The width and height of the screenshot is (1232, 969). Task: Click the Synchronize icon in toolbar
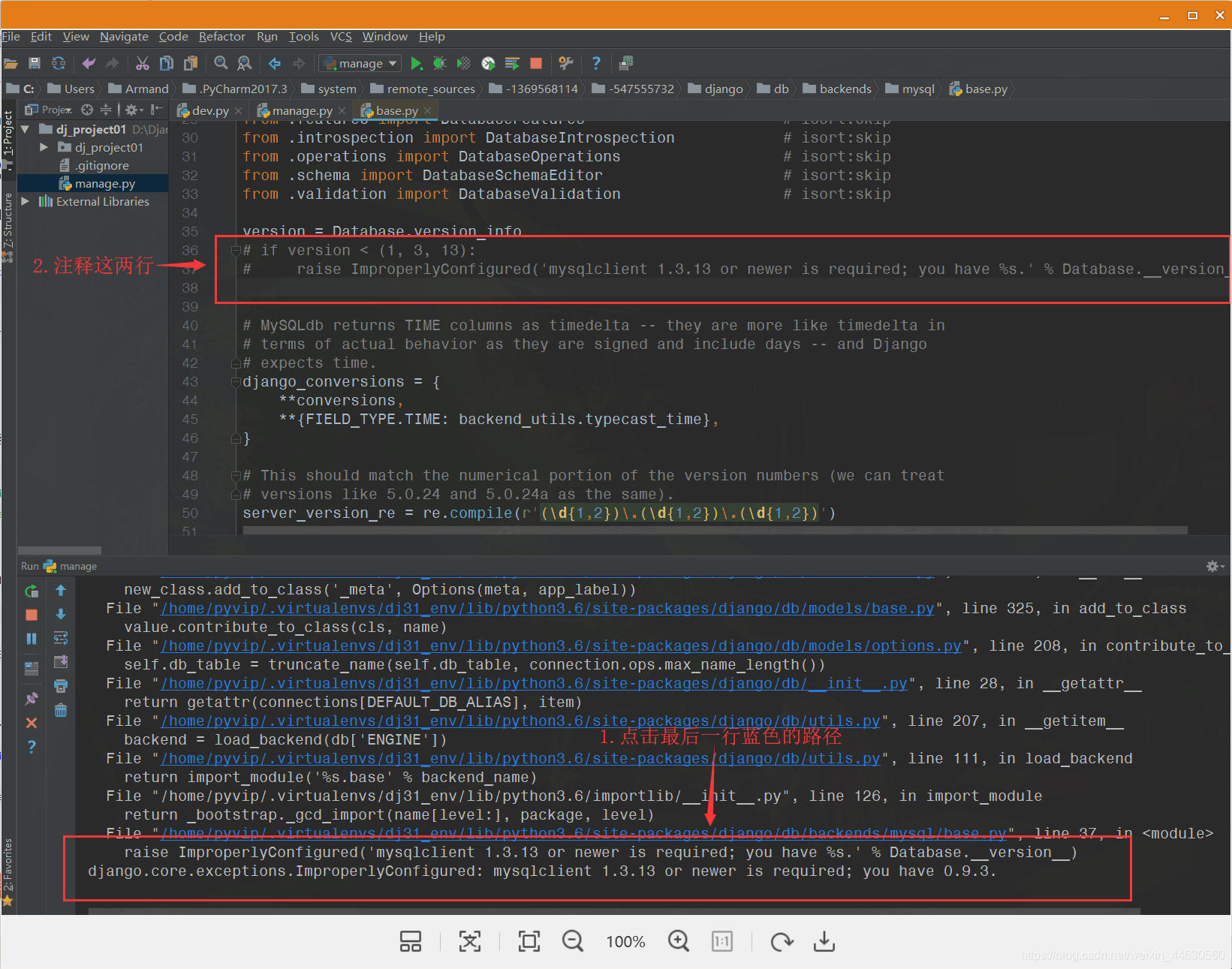59,64
